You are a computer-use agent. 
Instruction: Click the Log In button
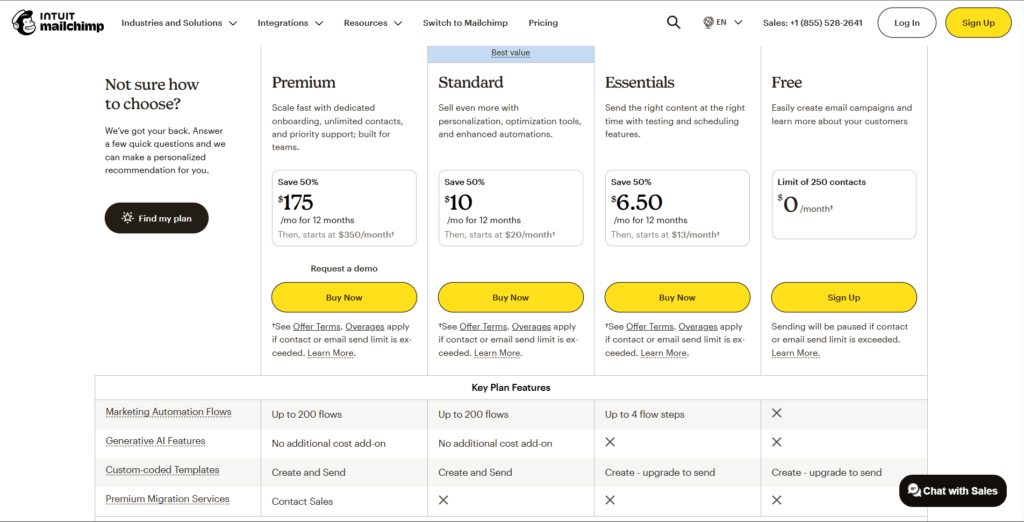(x=906, y=23)
